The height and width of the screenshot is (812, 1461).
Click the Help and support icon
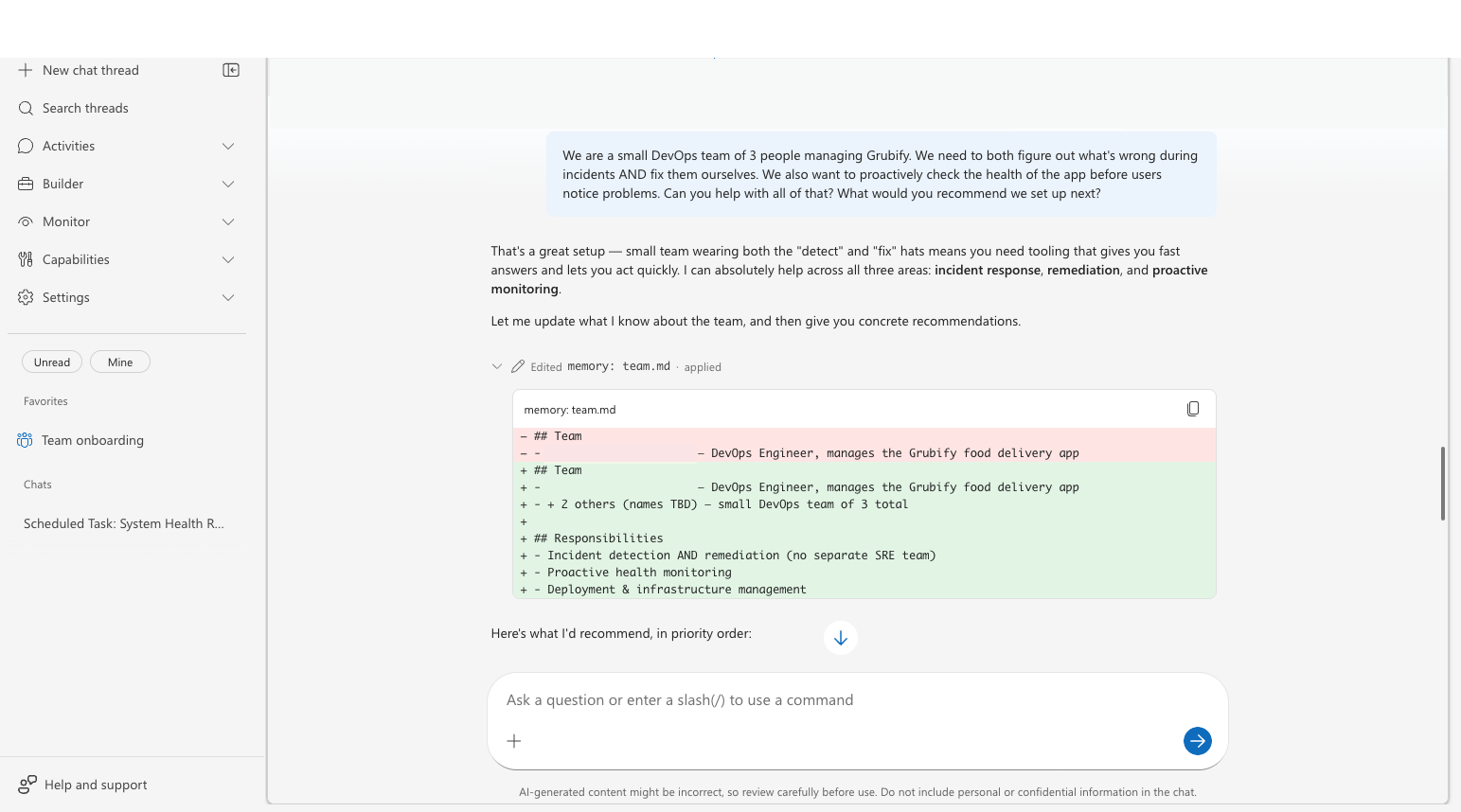27,785
